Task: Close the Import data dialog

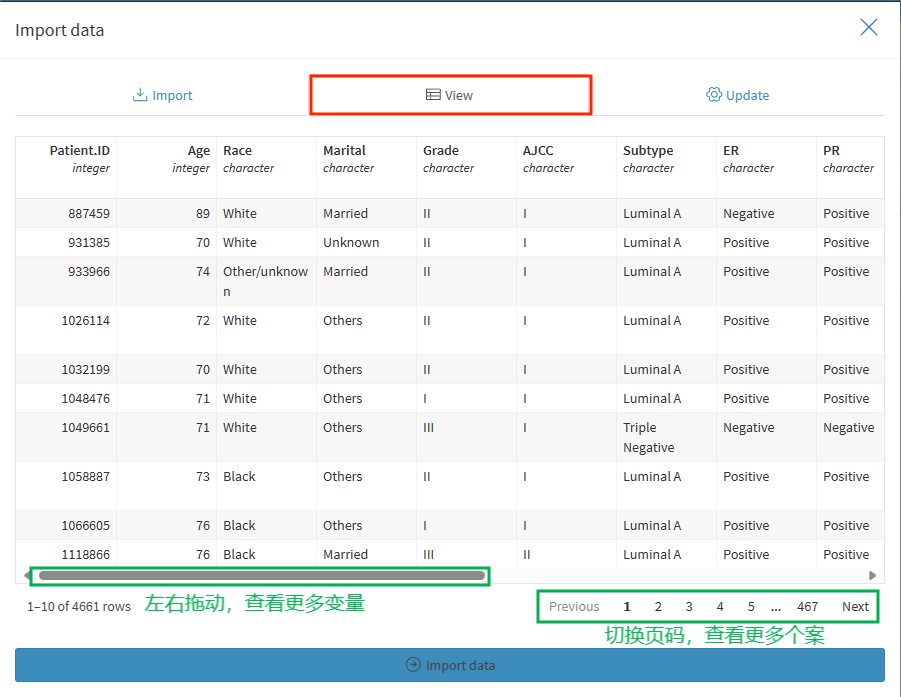Action: tap(868, 28)
